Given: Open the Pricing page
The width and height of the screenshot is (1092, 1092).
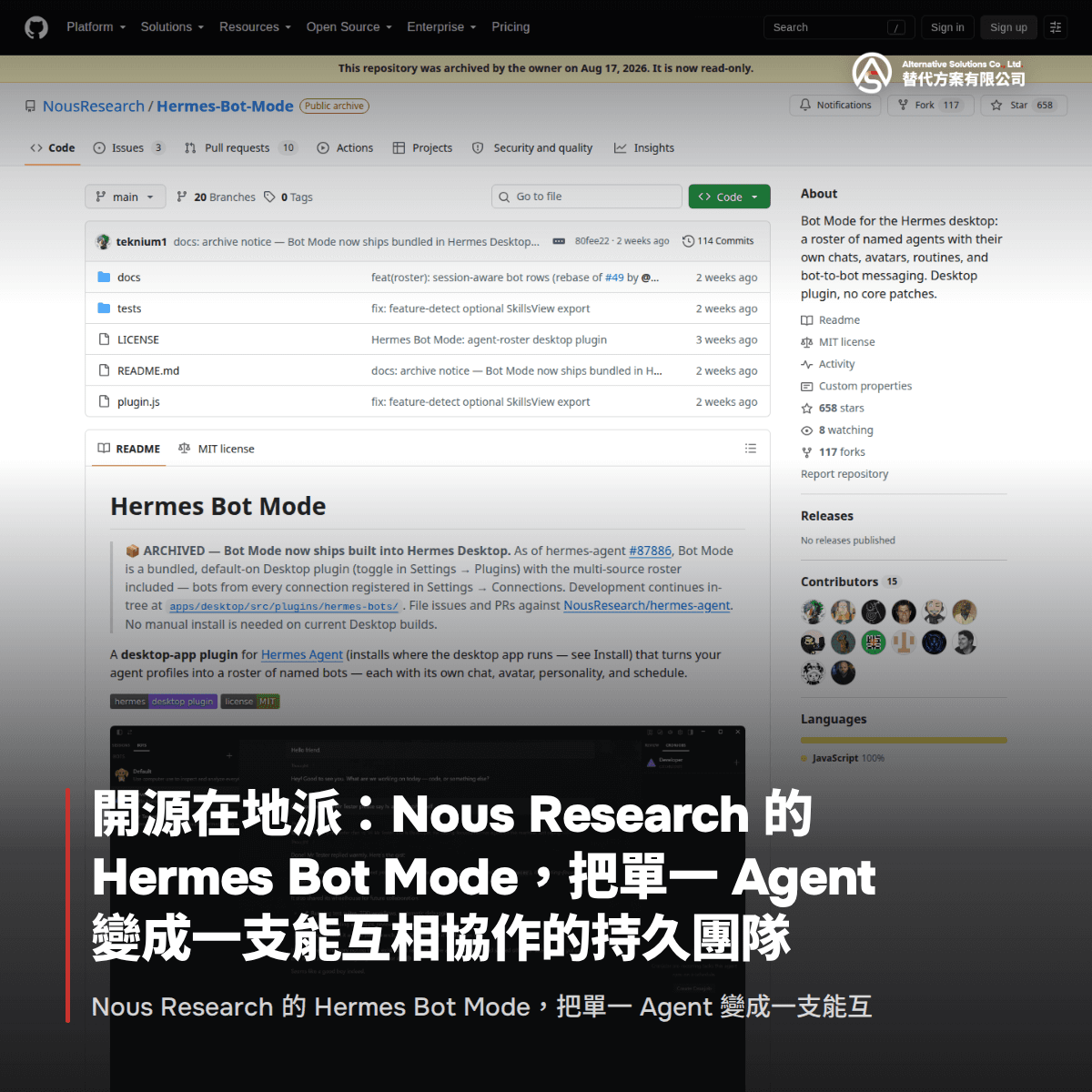Looking at the screenshot, I should pyautogui.click(x=511, y=27).
